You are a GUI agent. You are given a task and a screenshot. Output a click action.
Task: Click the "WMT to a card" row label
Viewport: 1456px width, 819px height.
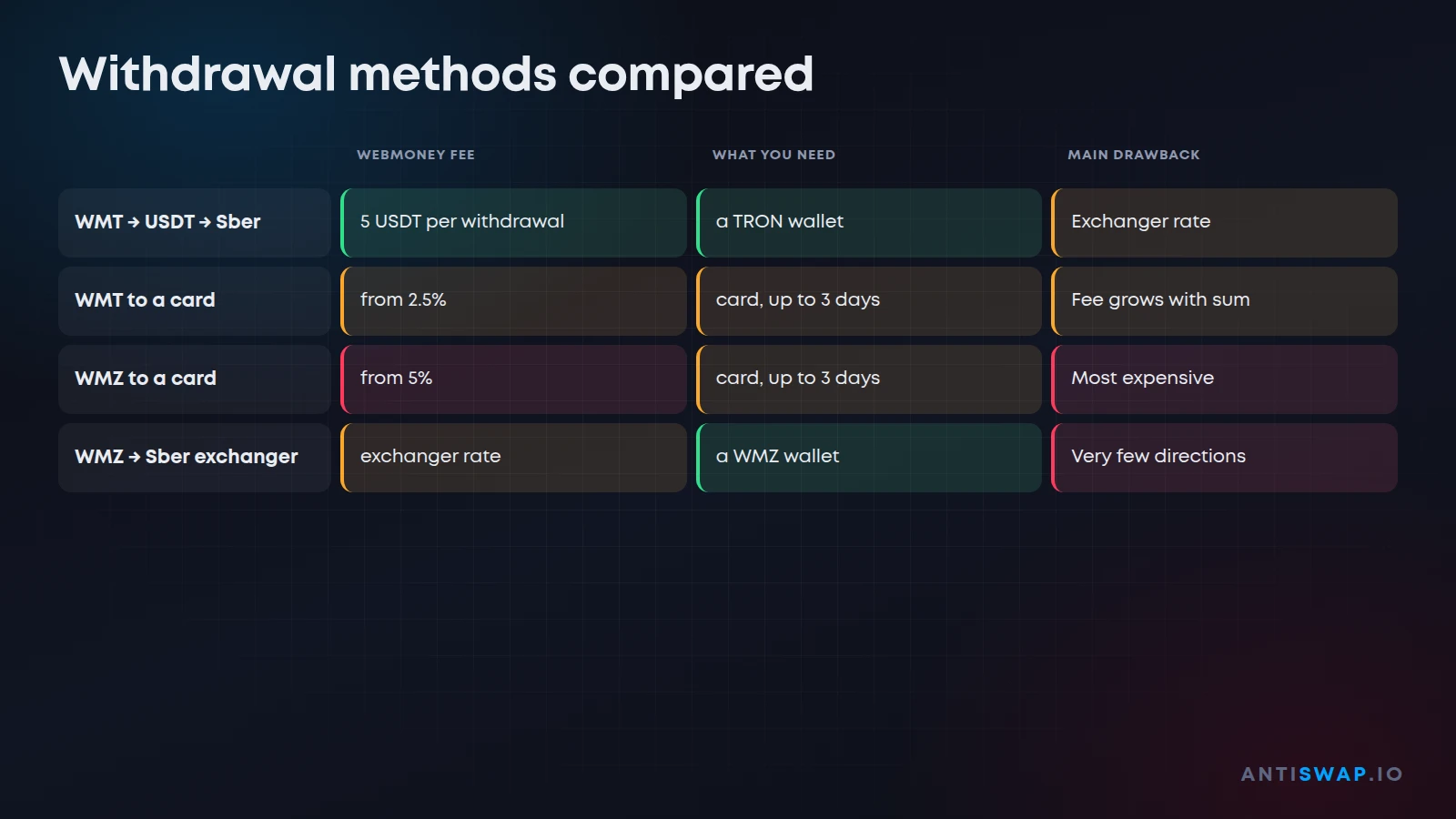click(x=195, y=301)
